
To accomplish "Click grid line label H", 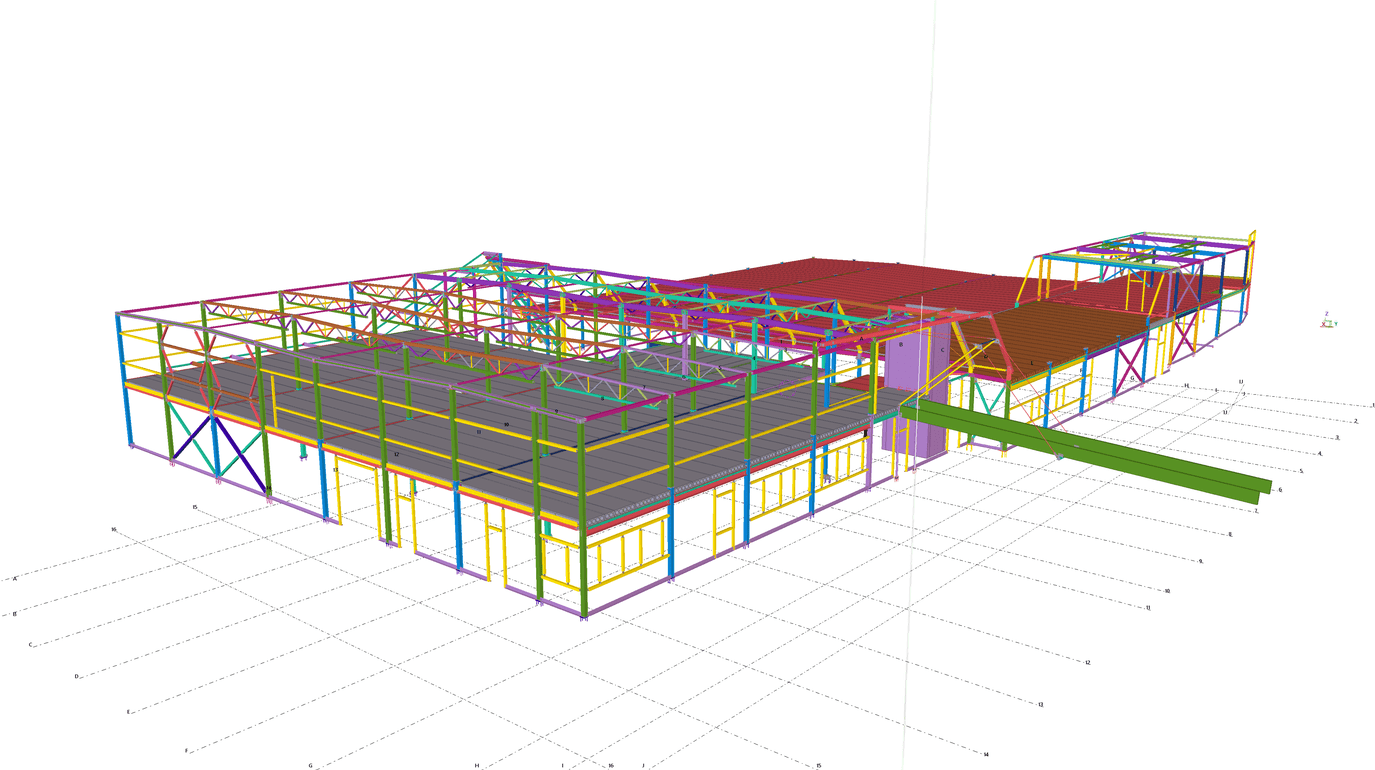I will [477, 766].
